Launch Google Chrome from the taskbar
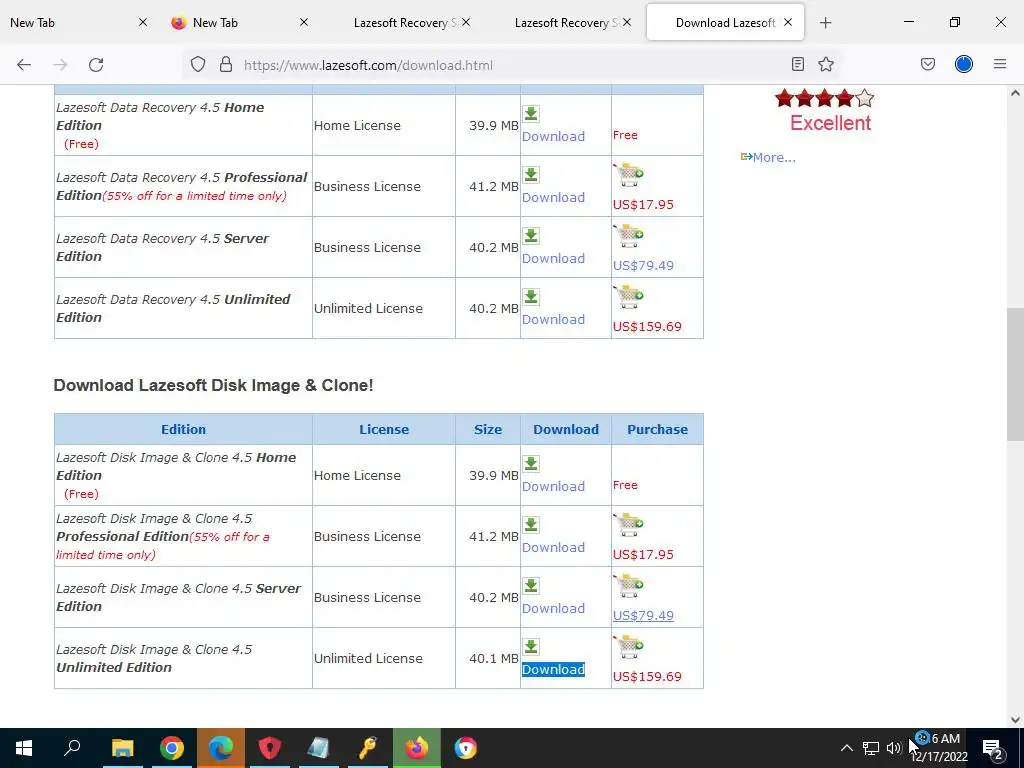The image size is (1024, 768). tap(172, 748)
